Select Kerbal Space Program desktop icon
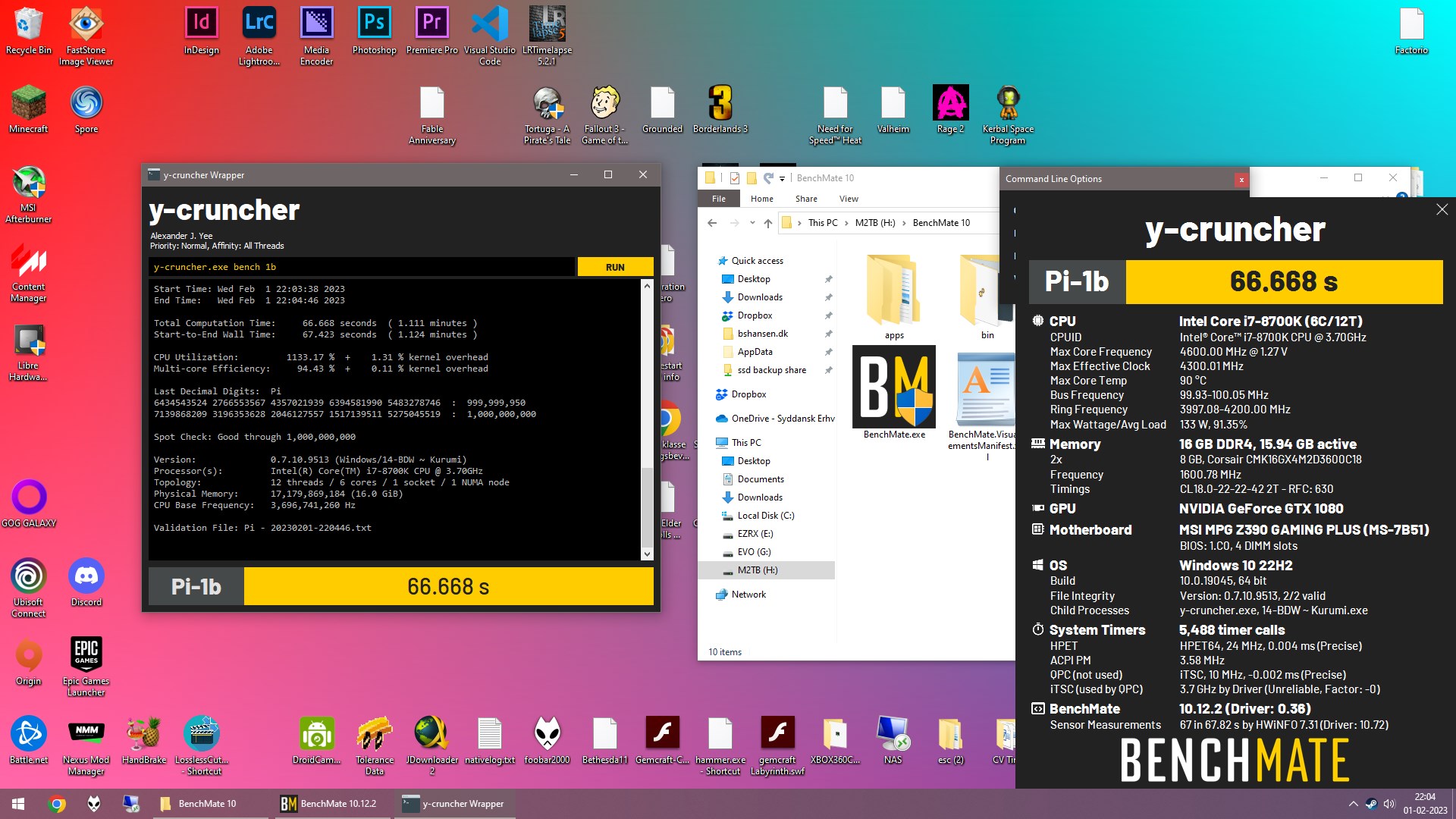Image resolution: width=1456 pixels, height=819 pixels. coord(1008,115)
